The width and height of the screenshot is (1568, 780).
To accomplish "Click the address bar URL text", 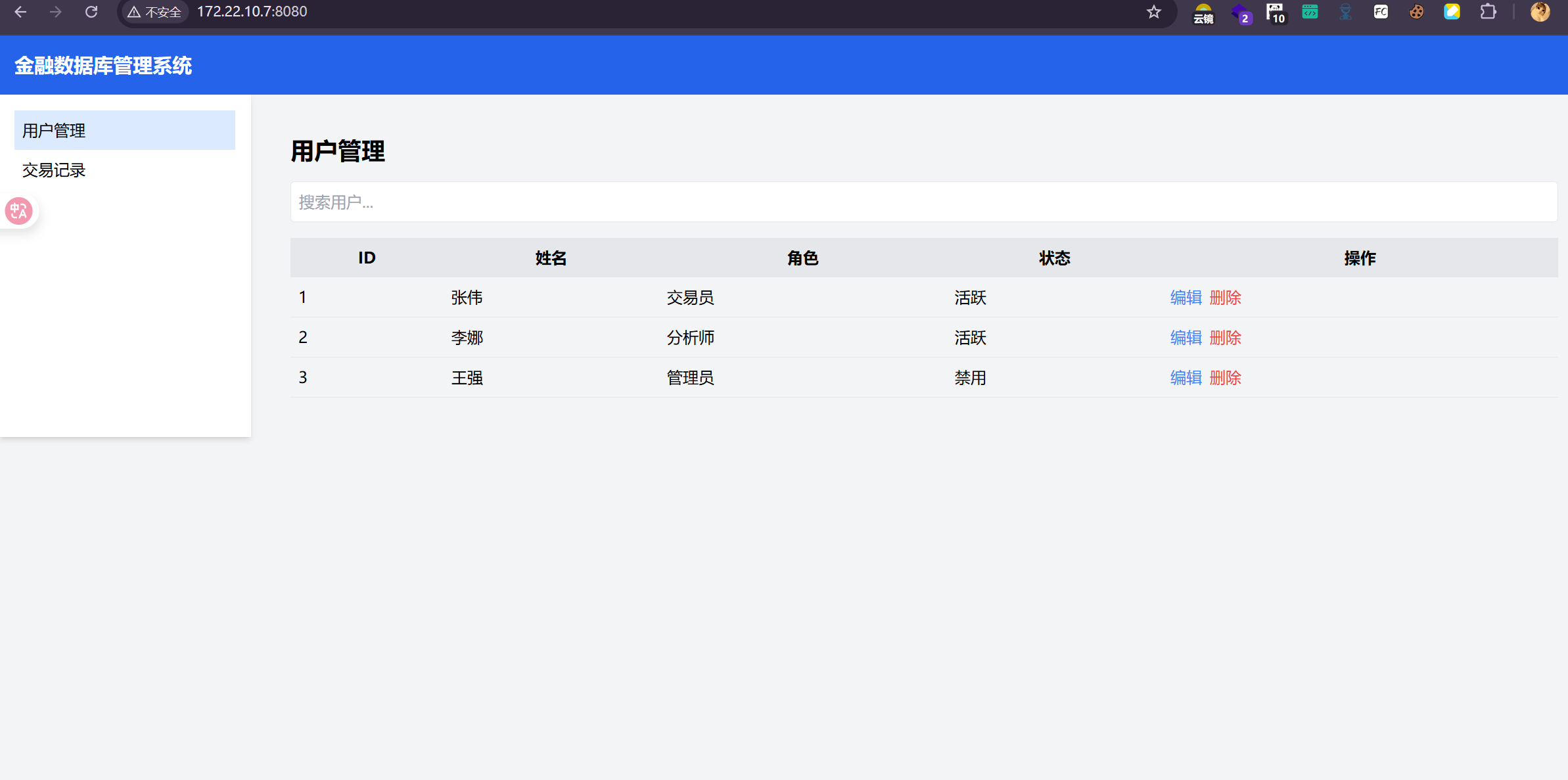I will [x=252, y=12].
